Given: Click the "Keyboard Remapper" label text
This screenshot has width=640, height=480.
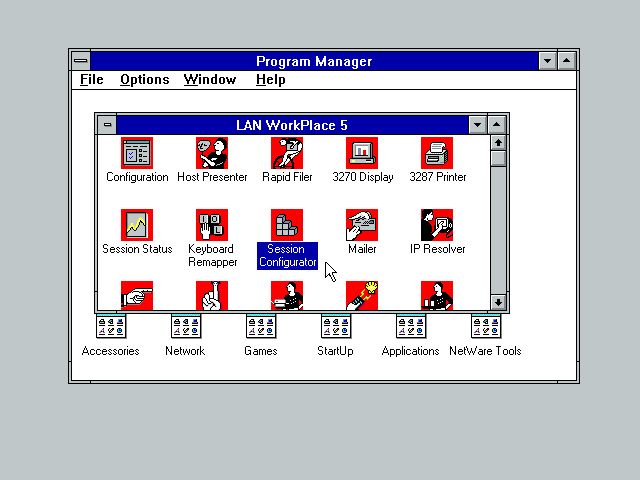Looking at the screenshot, I should pyautogui.click(x=212, y=256).
